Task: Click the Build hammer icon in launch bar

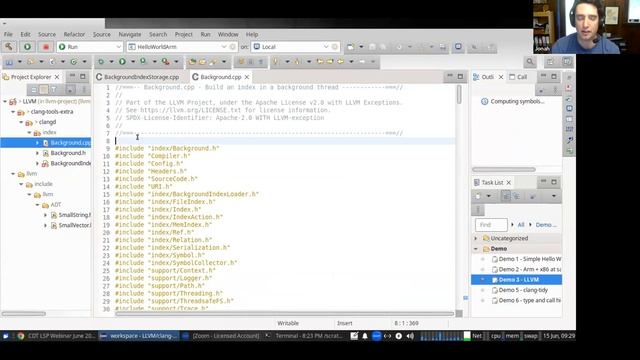Action: pyautogui.click(x=9, y=47)
